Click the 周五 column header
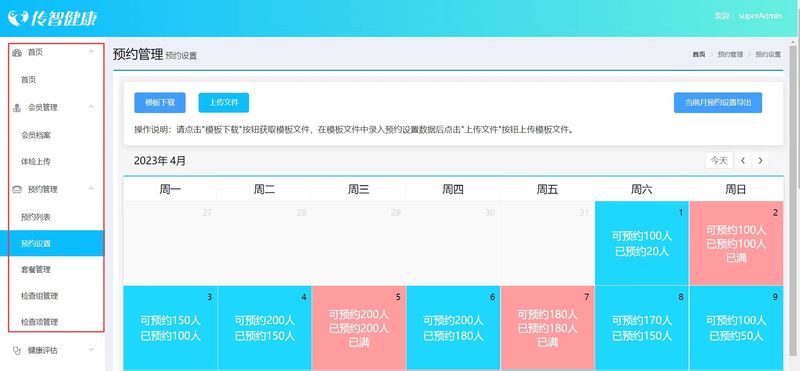The image size is (800, 371). [547, 190]
